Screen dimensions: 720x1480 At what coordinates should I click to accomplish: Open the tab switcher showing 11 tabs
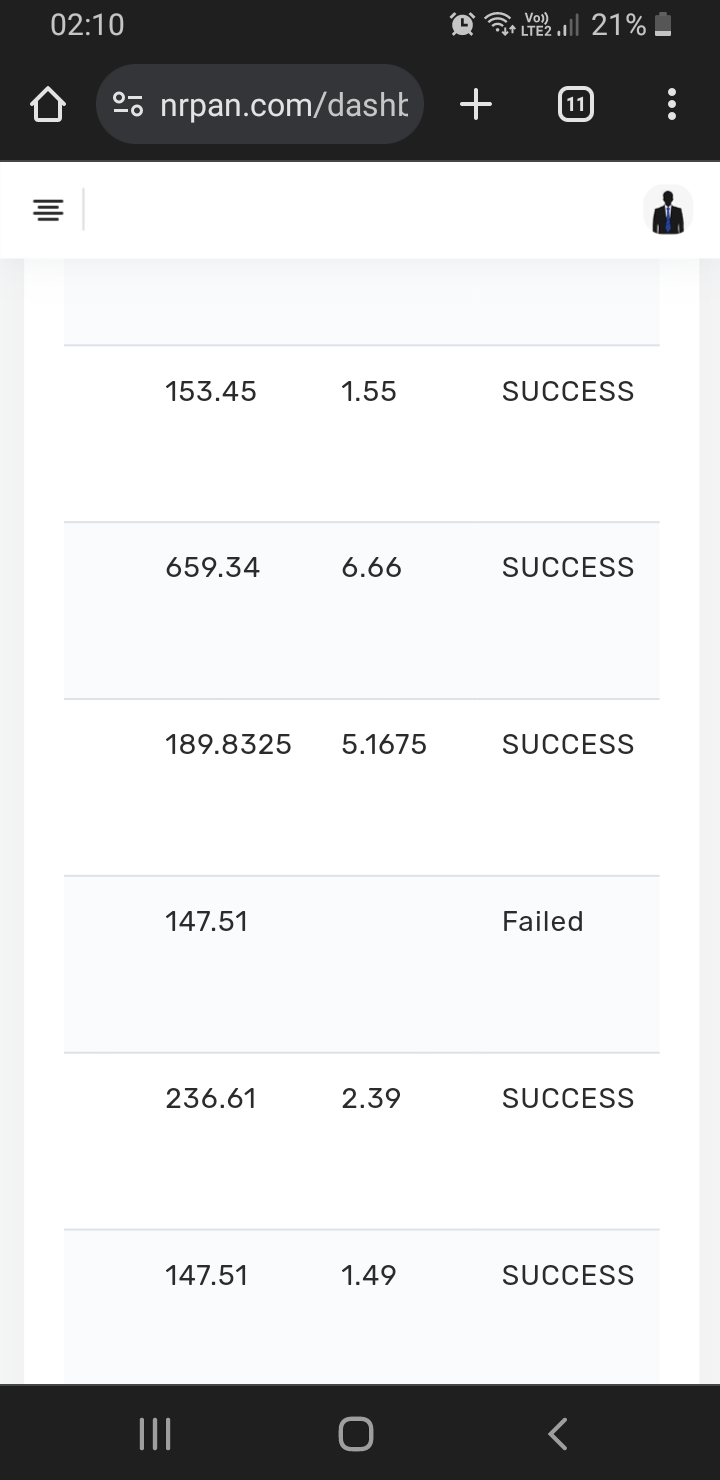[574, 104]
